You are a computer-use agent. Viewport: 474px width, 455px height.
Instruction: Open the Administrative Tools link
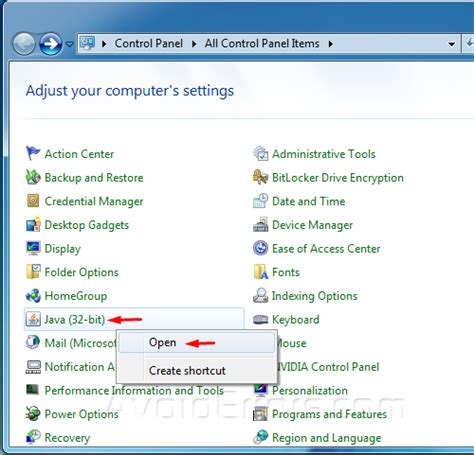[324, 154]
